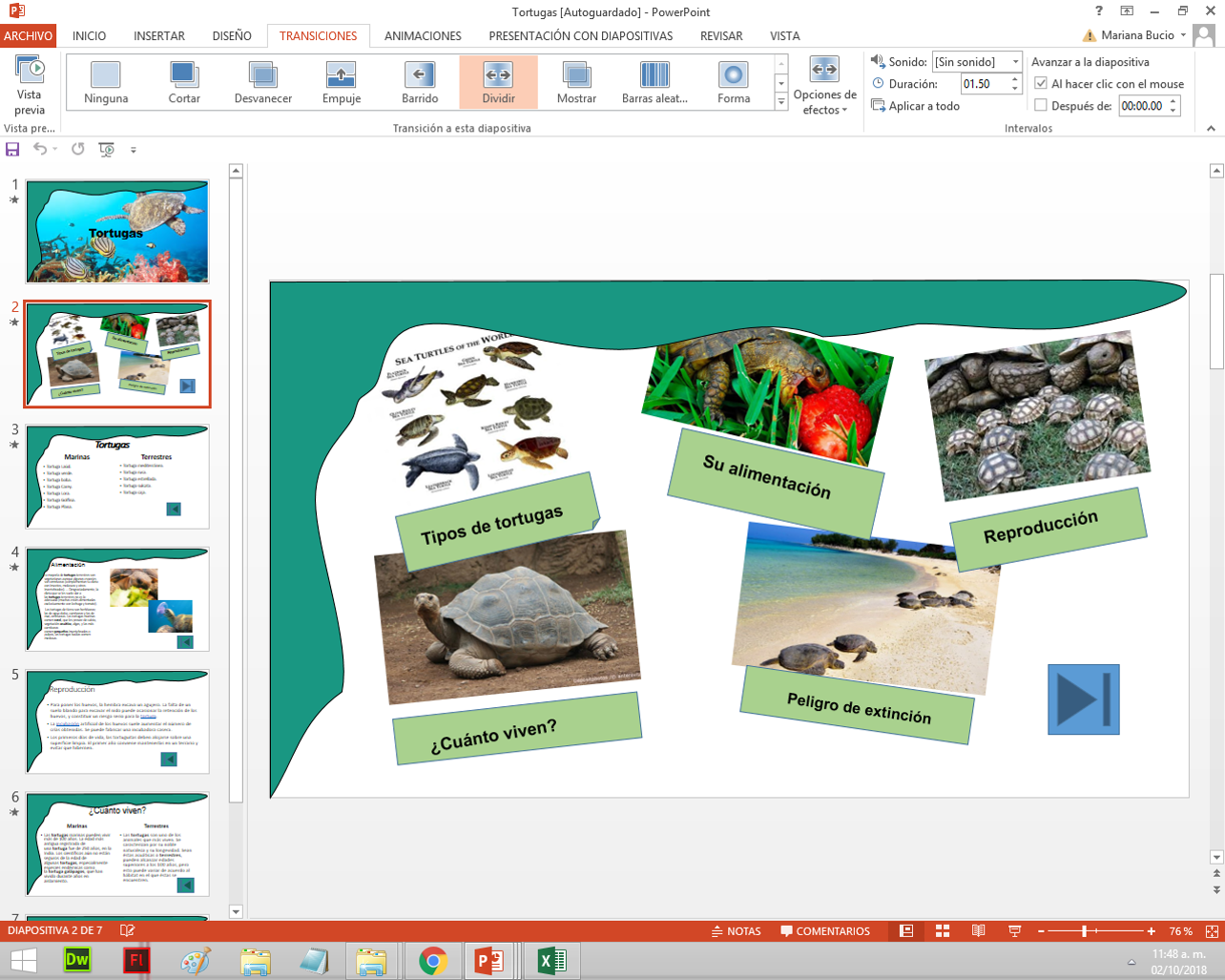Select slide 4 thumbnail in the panel
The image size is (1225, 980).
[x=116, y=599]
